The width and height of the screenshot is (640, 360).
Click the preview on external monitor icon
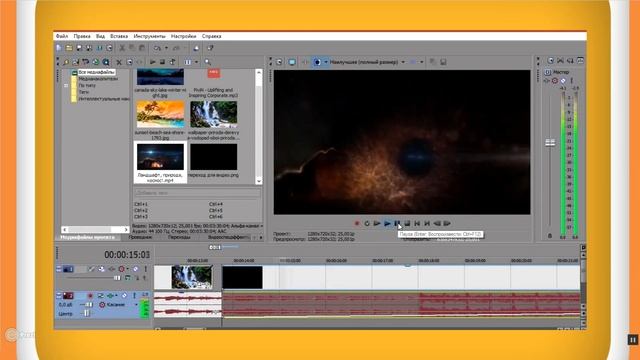(292, 62)
